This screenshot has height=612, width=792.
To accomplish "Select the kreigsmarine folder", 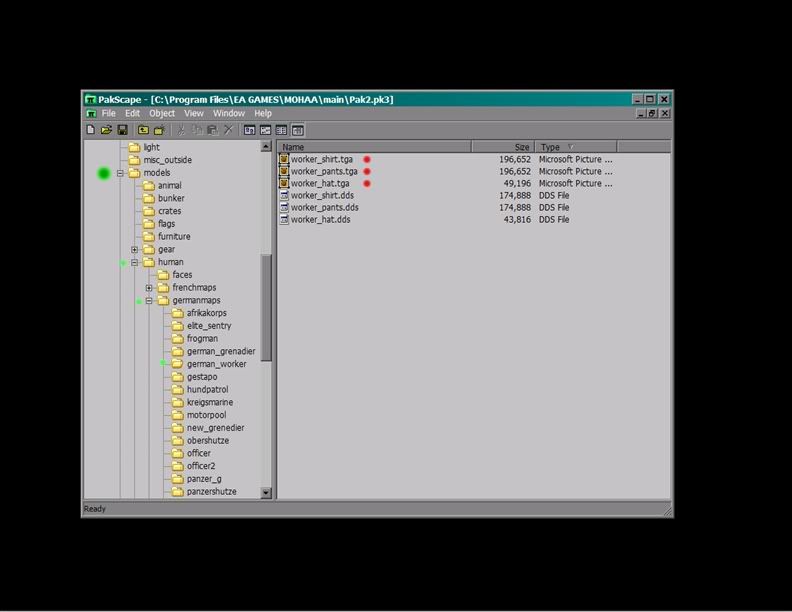I will (x=210, y=402).
